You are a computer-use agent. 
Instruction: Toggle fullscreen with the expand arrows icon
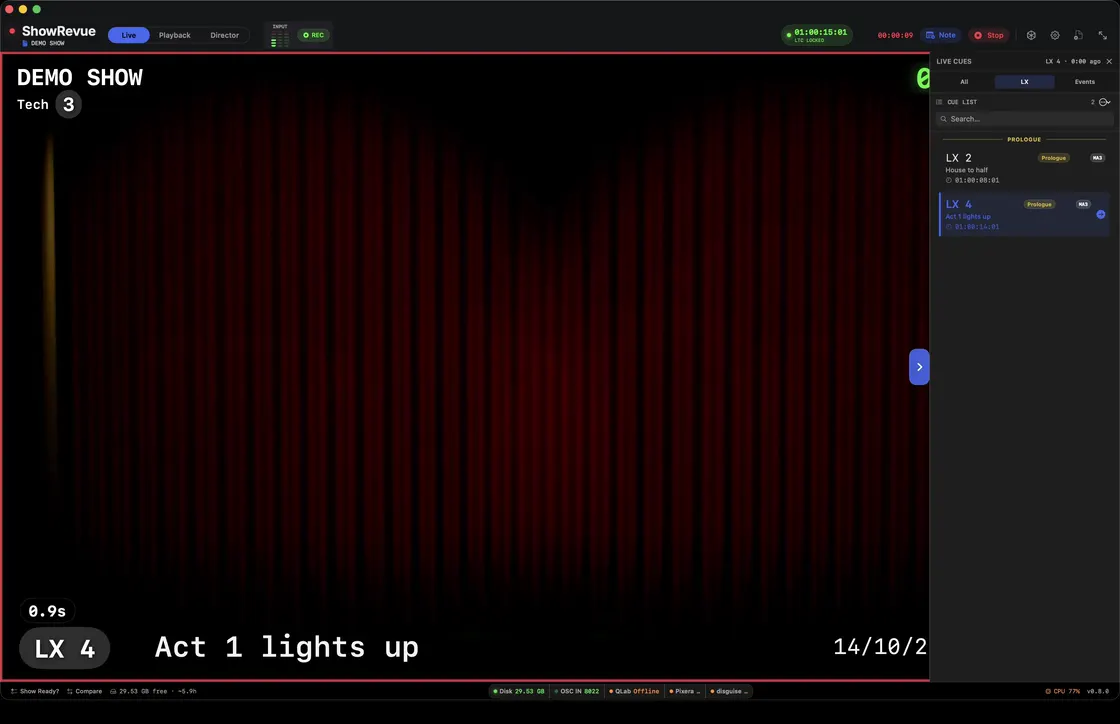pos(1103,35)
